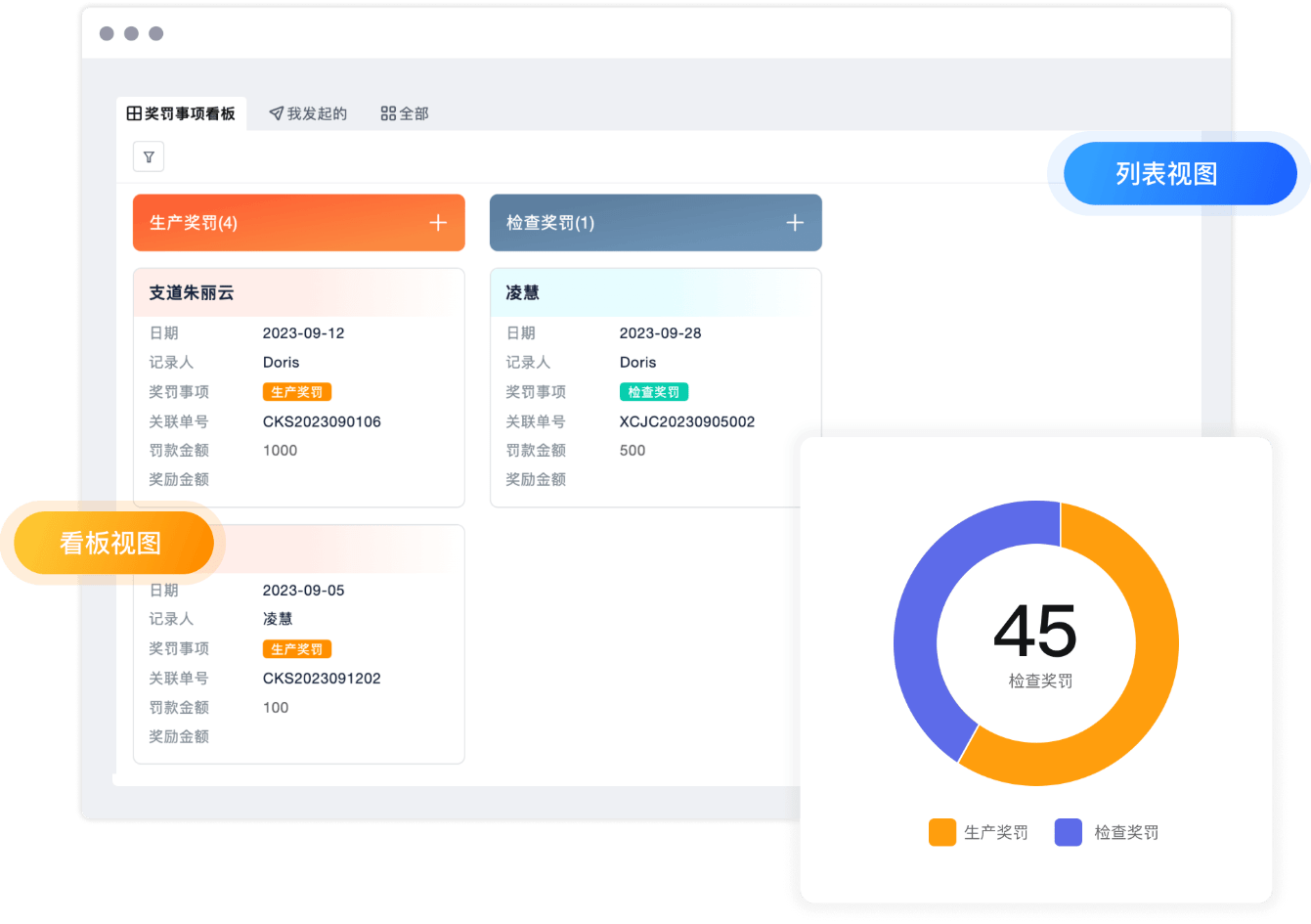Toggle 检查奖罚 purple legend swatch

click(x=1069, y=832)
